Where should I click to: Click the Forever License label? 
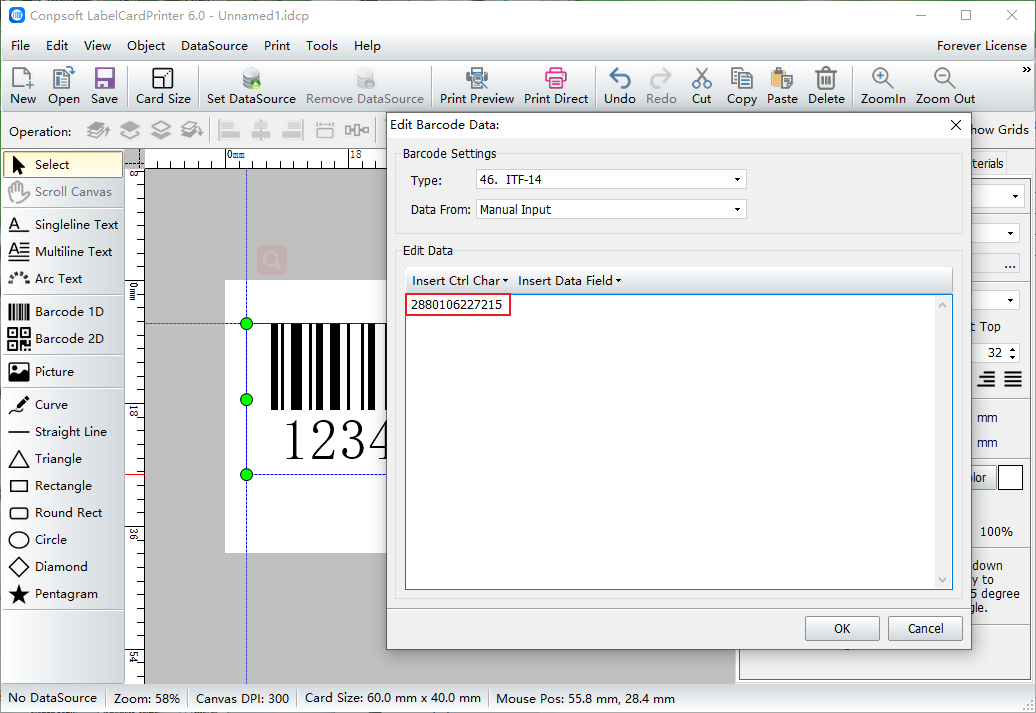click(981, 46)
